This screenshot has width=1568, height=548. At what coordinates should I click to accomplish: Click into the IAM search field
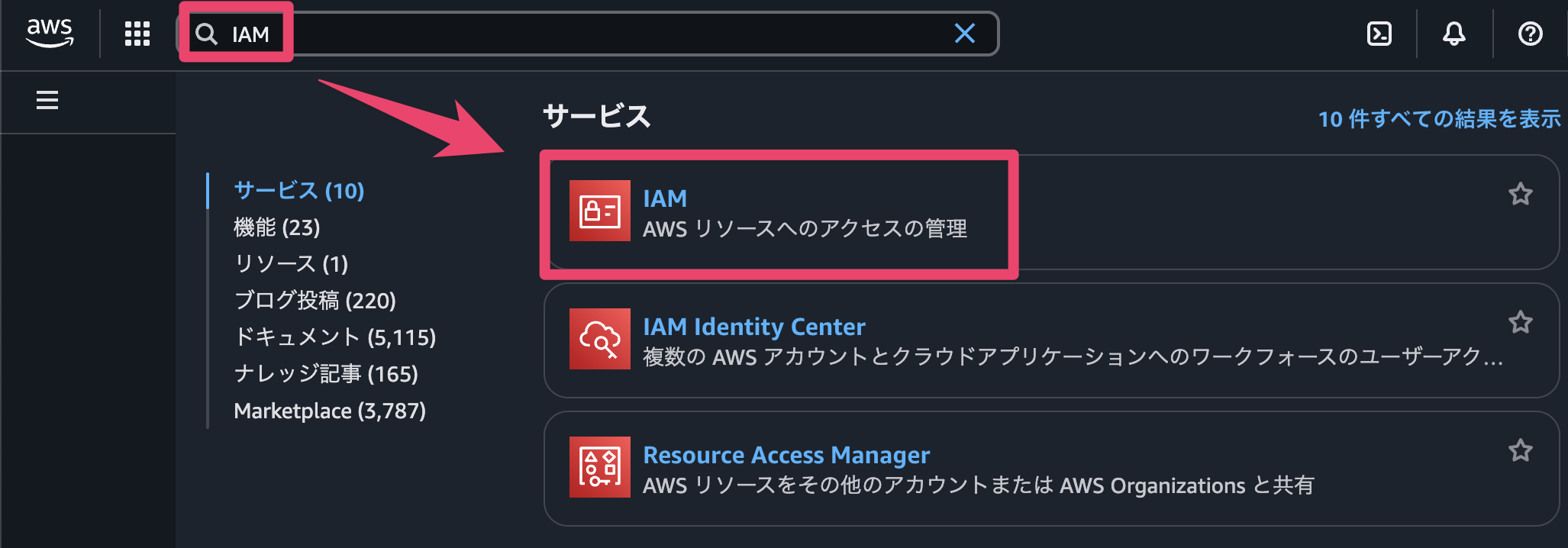(x=588, y=34)
